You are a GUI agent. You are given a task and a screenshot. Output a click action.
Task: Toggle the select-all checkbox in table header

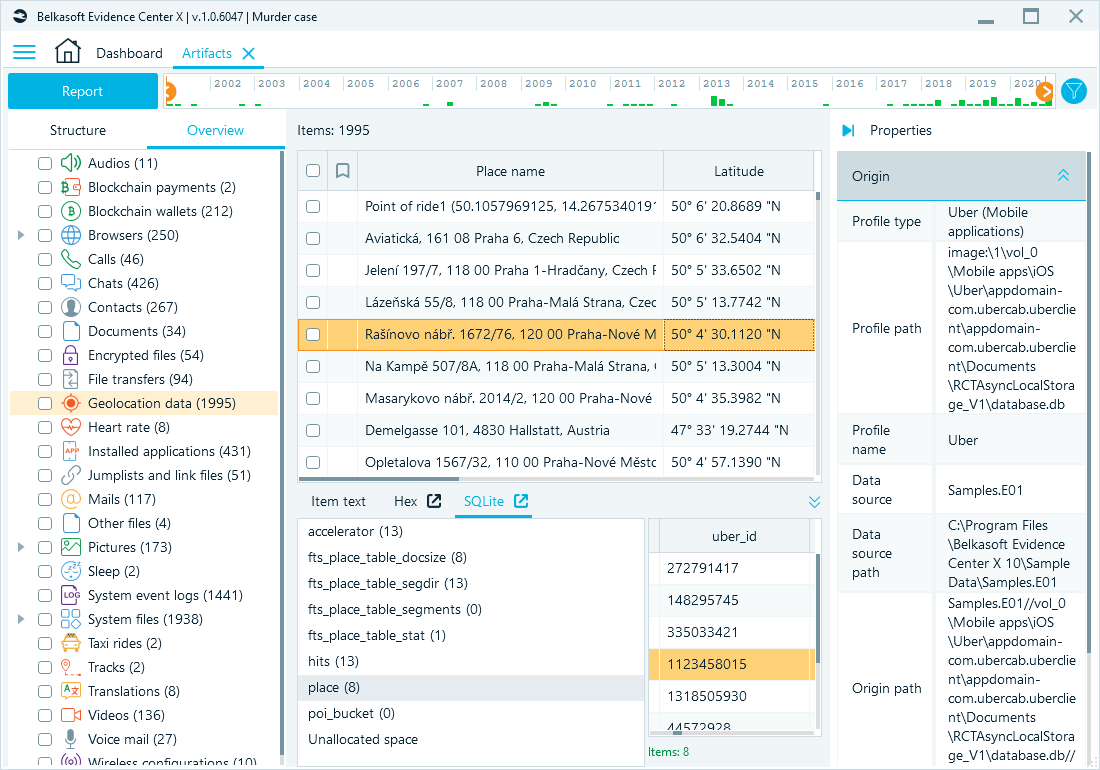click(x=313, y=170)
